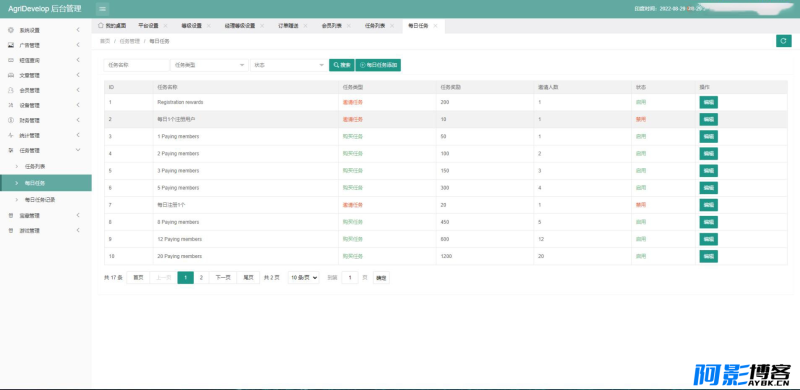Screen dimensions: 800x390
Task: Click the green refresh icon button
Action: coord(783,41)
